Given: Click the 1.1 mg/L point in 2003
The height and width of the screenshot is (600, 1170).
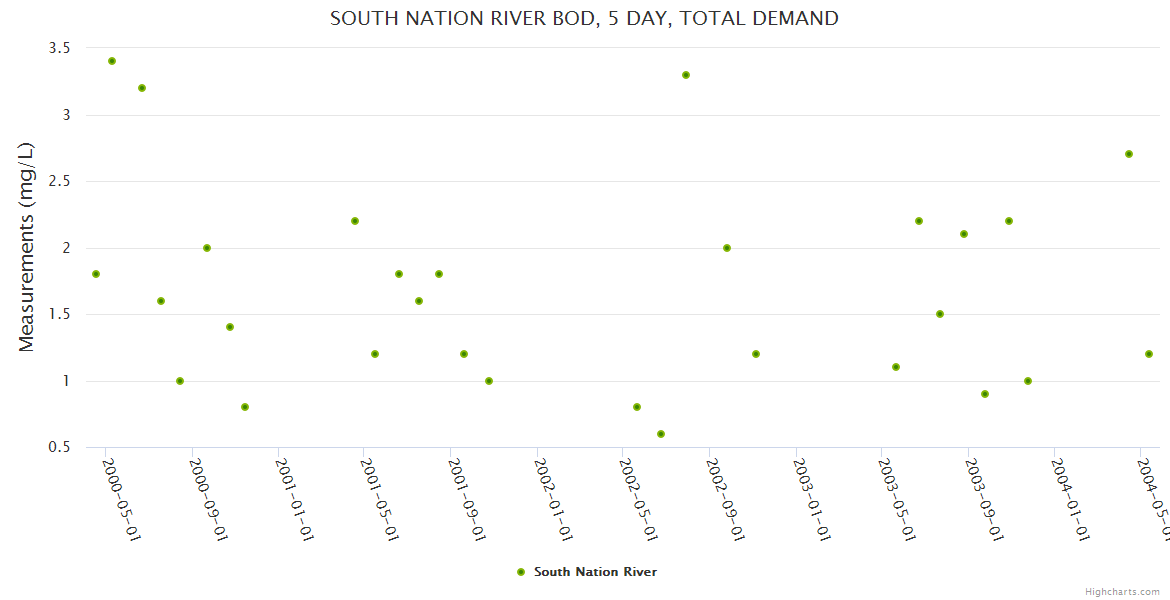Looking at the screenshot, I should click(x=896, y=367).
